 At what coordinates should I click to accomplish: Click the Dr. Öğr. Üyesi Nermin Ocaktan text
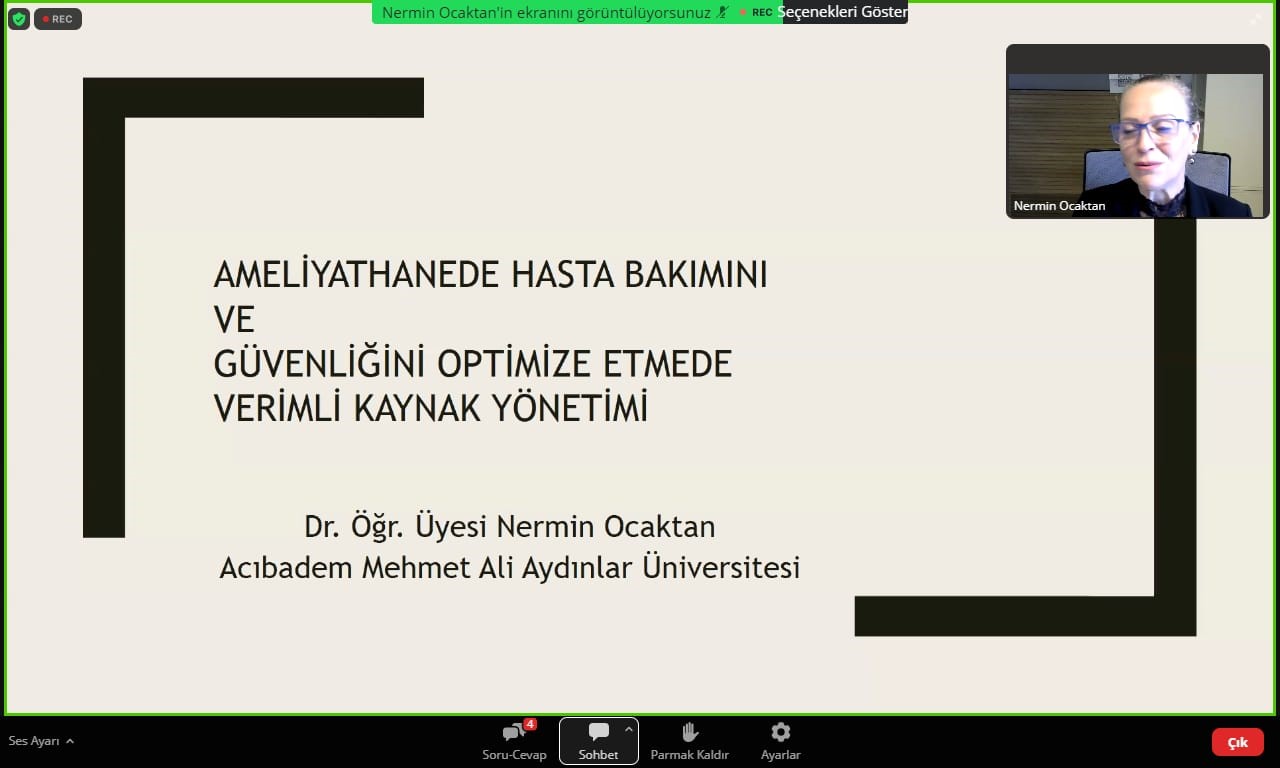coord(510,526)
